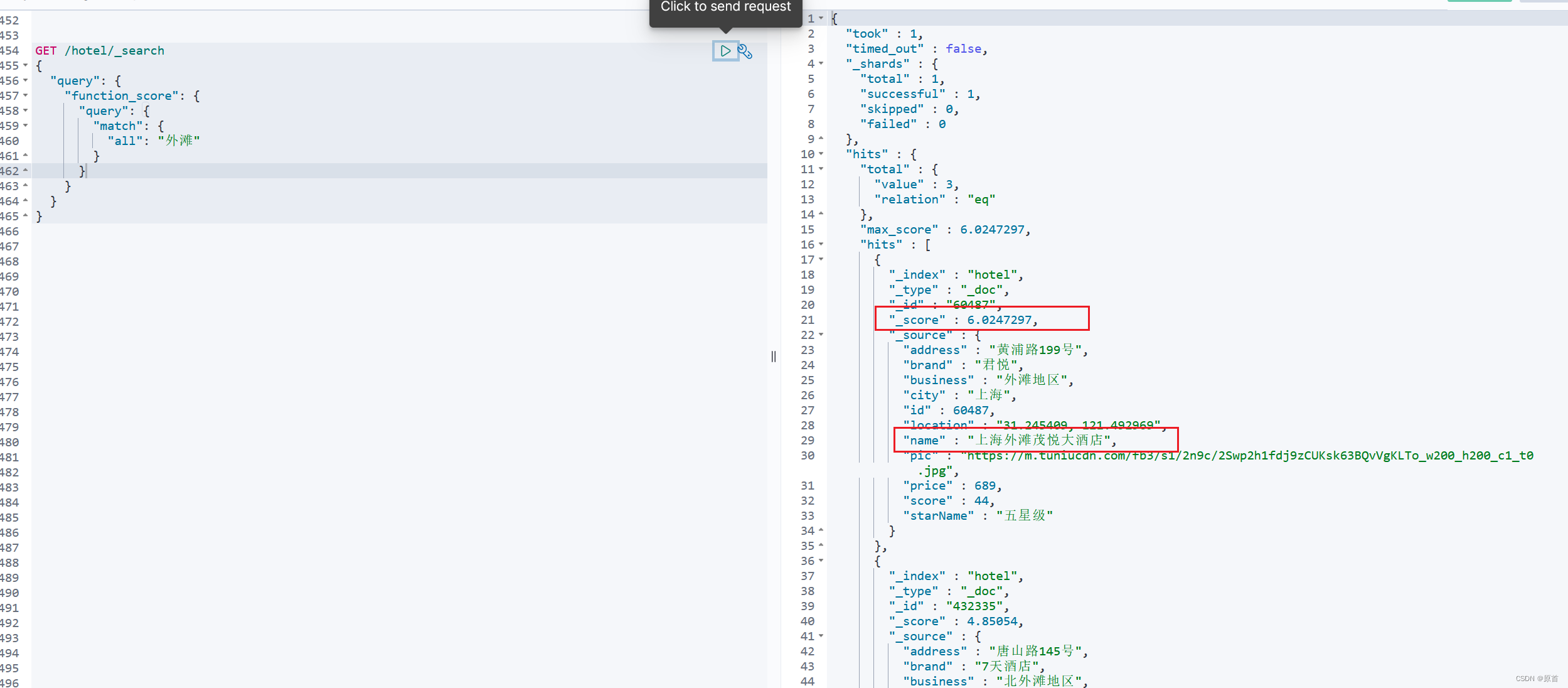This screenshot has height=688, width=1568.
Task: Fold the "_shards" object at output line 4
Action: [821, 63]
